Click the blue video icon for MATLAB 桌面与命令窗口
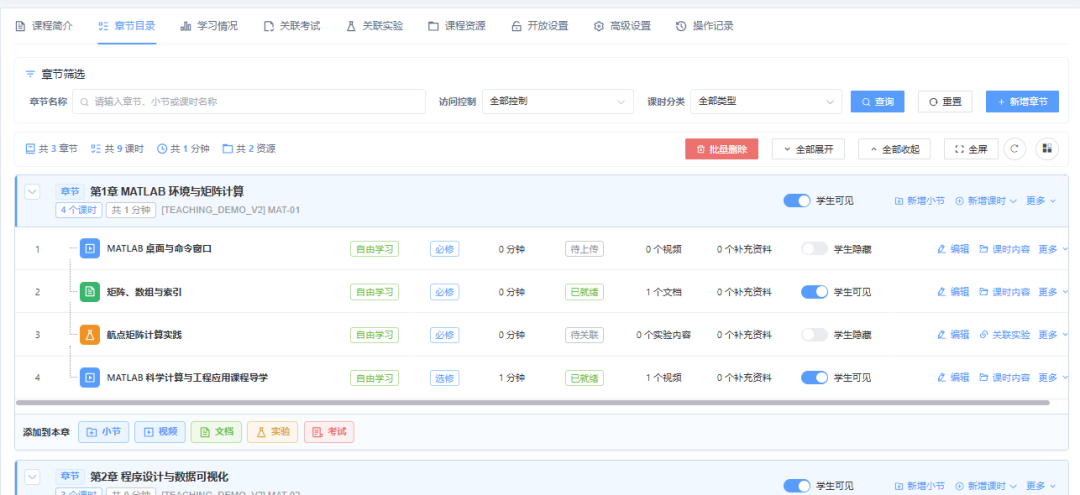 point(90,249)
